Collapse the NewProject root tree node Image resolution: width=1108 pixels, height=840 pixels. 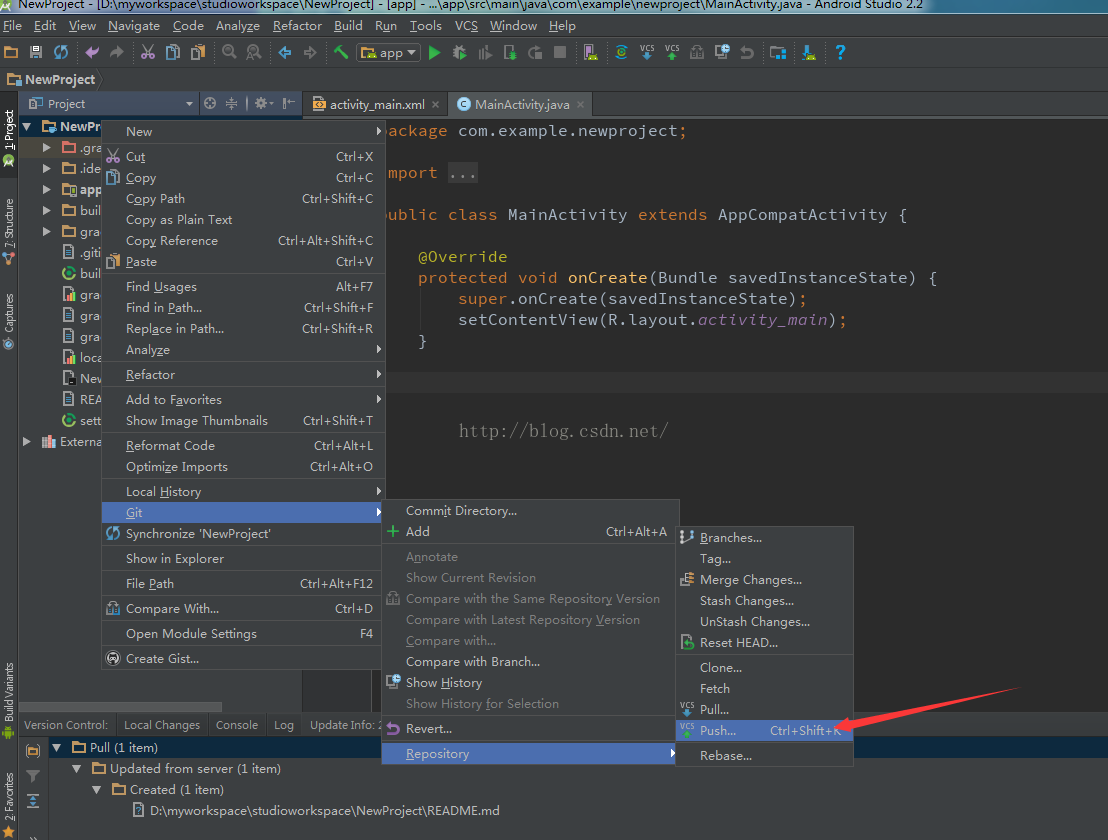point(27,126)
